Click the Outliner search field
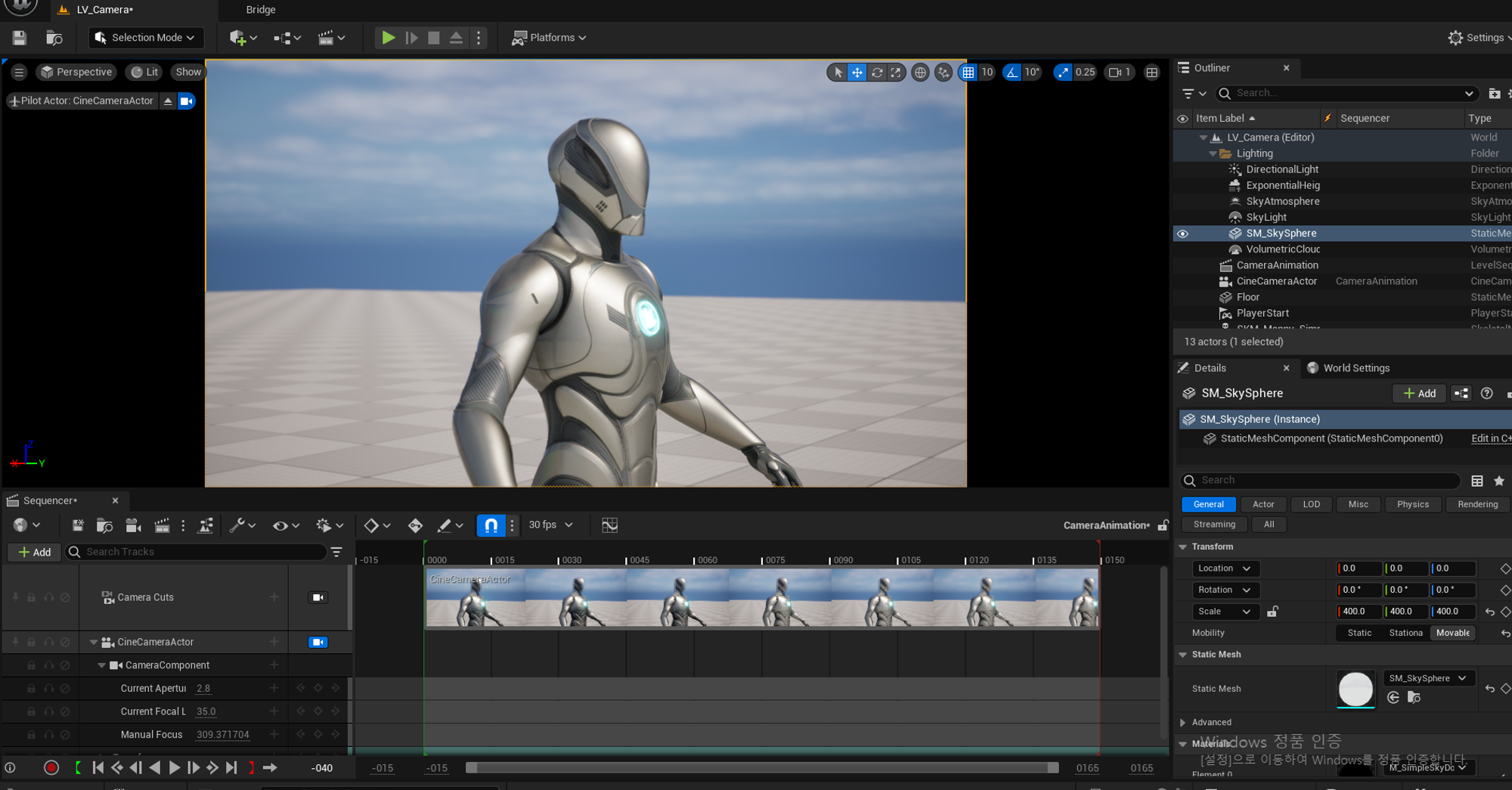Viewport: 1512px width, 790px height. [1347, 93]
